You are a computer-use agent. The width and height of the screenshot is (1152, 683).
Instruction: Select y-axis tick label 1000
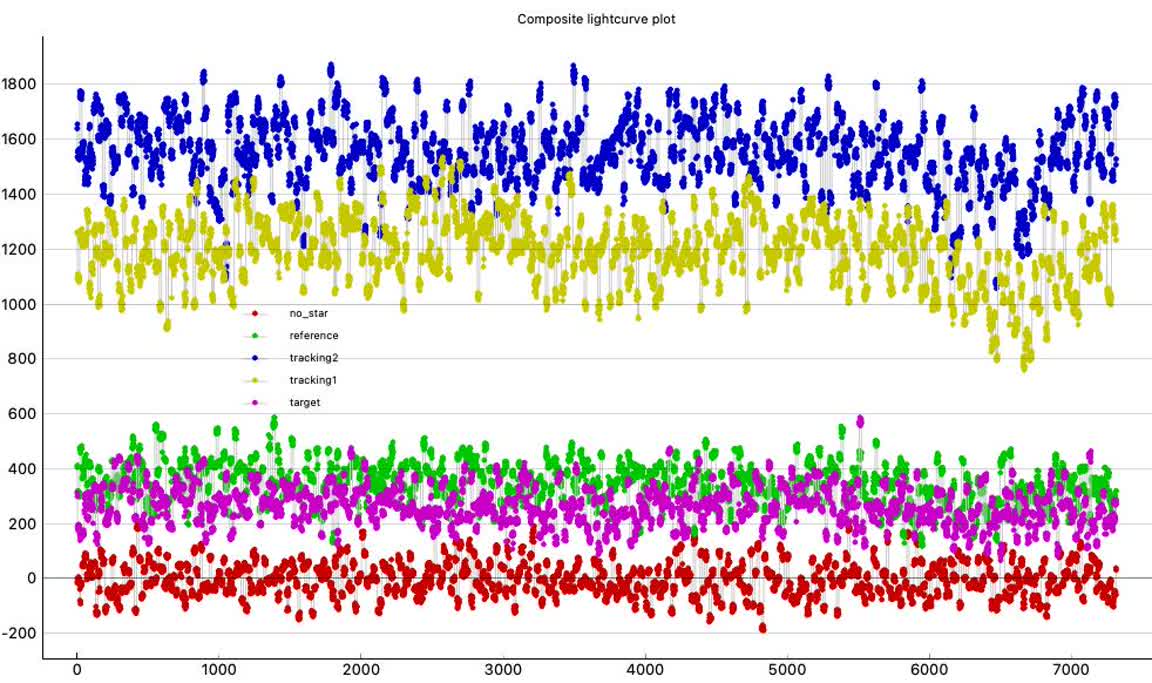[x=20, y=304]
